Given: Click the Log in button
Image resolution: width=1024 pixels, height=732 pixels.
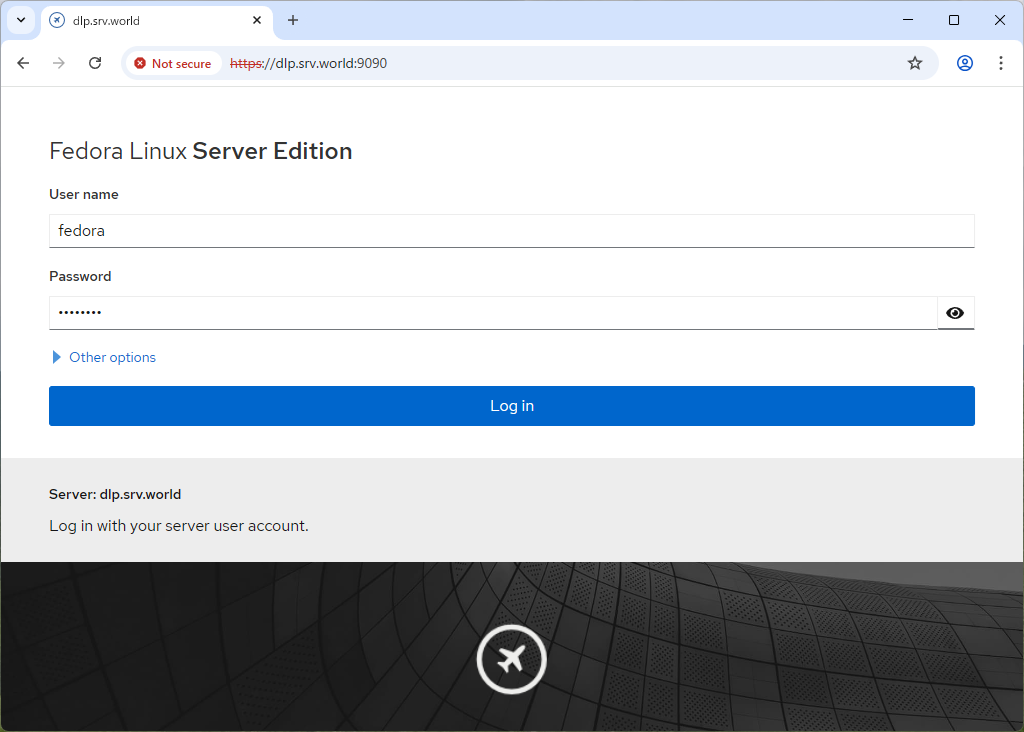Looking at the screenshot, I should (512, 406).
